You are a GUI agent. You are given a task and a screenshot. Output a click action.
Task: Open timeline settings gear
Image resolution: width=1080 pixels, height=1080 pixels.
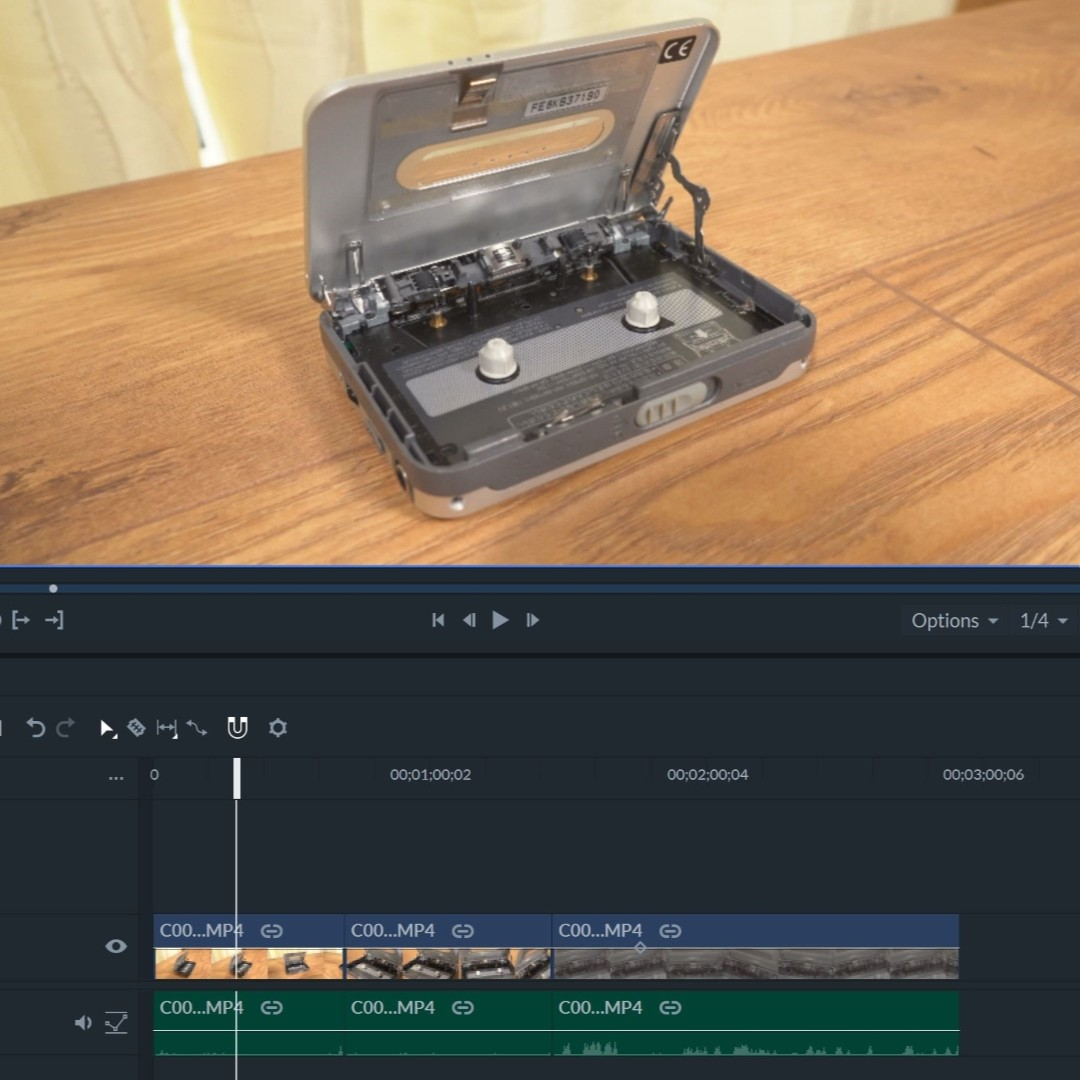coord(278,728)
